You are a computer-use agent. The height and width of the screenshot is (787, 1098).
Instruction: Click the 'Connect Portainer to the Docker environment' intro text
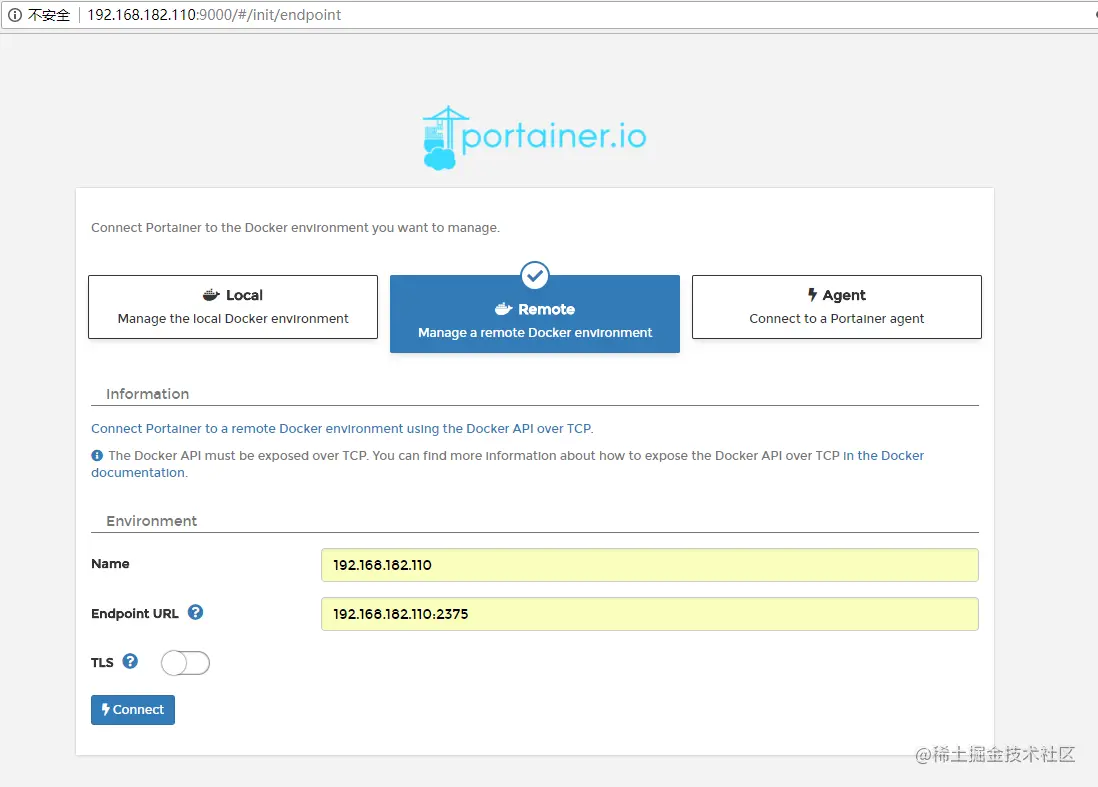pos(296,228)
